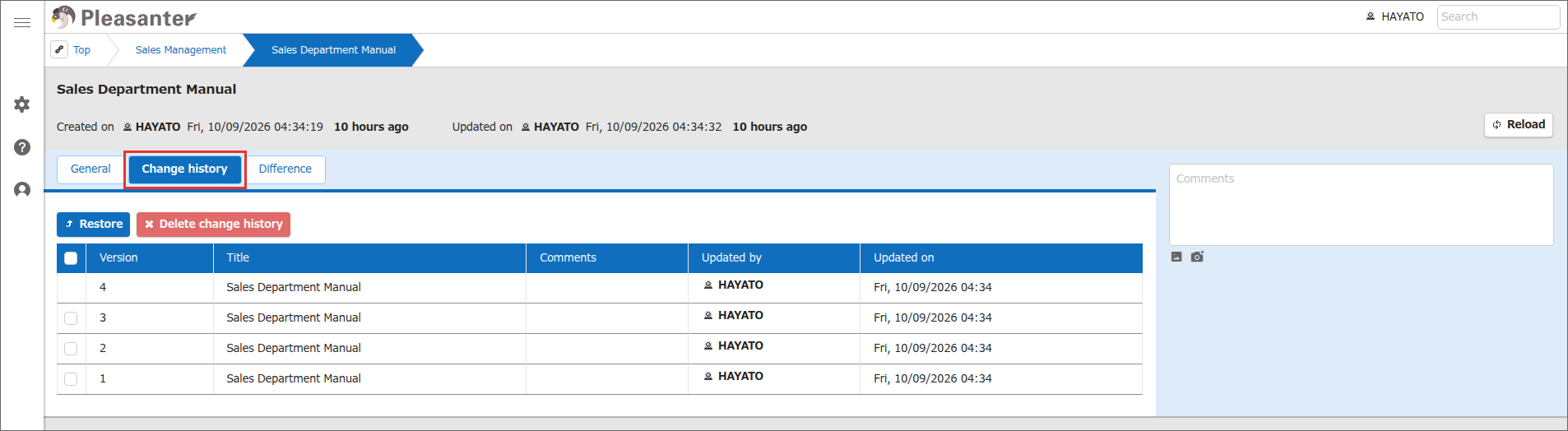Focus the Search field
This screenshot has height=431, width=1568.
point(1498,16)
